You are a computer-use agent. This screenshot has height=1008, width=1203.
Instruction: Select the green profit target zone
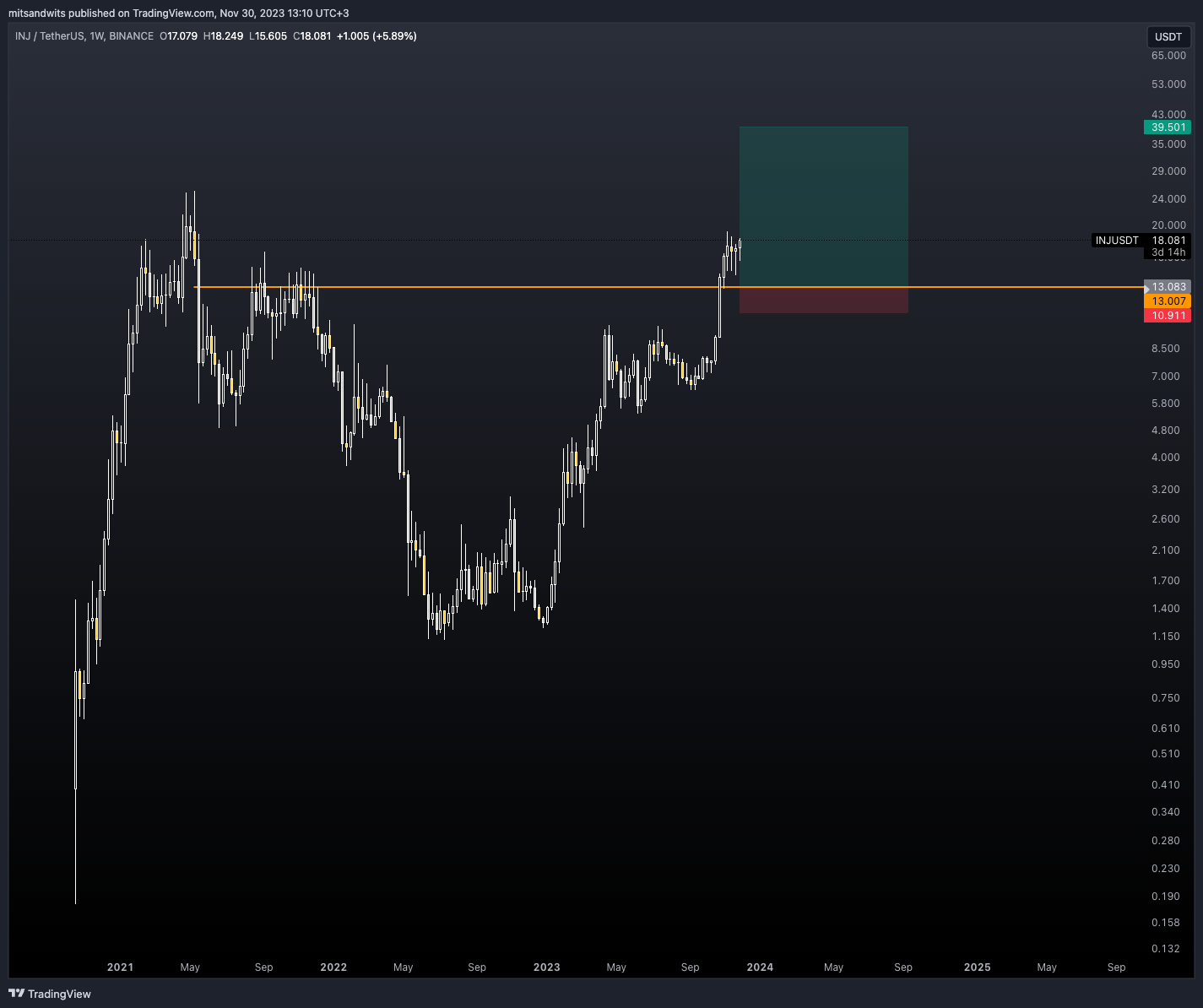point(824,207)
